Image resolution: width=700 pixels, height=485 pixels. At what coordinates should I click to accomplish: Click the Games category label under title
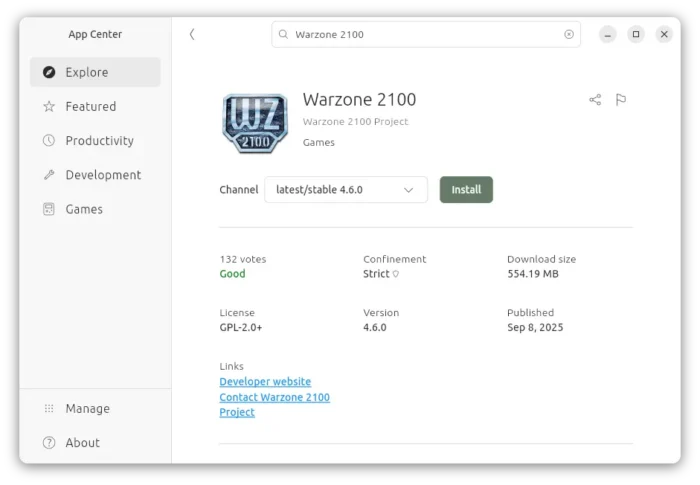pos(318,142)
